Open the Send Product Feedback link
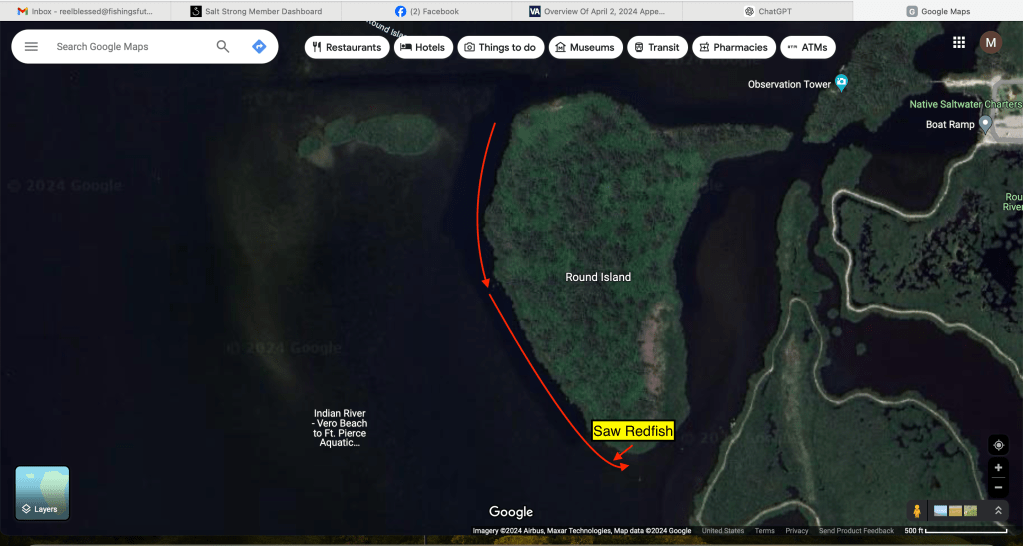The height and width of the screenshot is (546, 1023). [x=856, y=531]
